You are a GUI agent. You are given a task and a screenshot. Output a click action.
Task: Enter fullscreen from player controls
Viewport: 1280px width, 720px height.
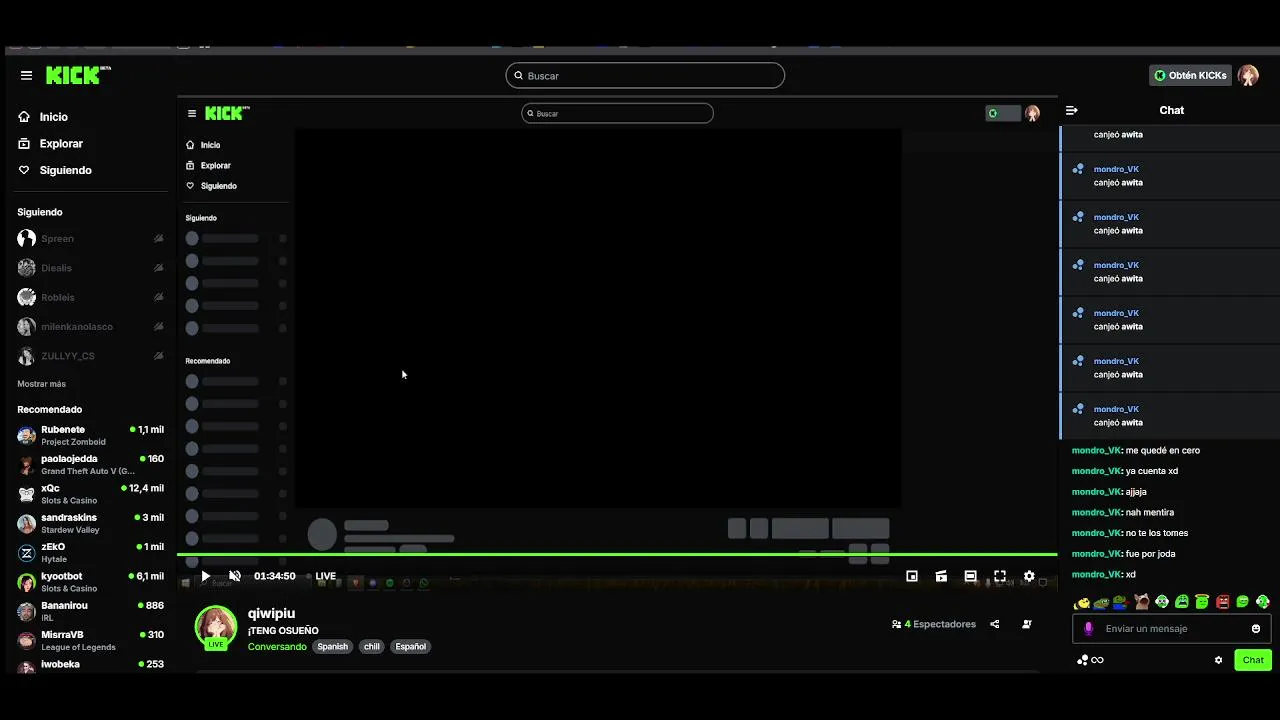(x=1000, y=576)
